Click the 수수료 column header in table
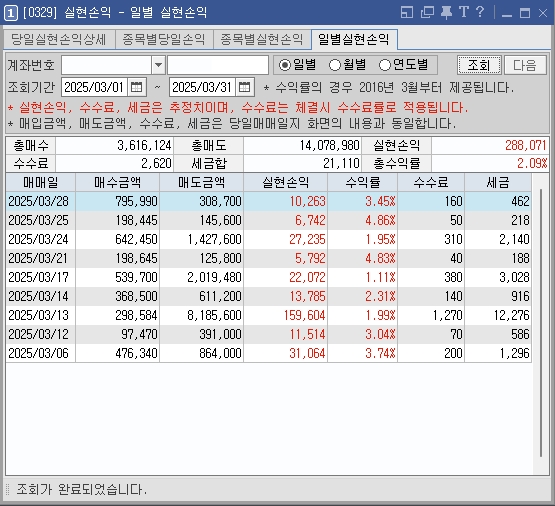555x506 pixels. tap(431, 183)
